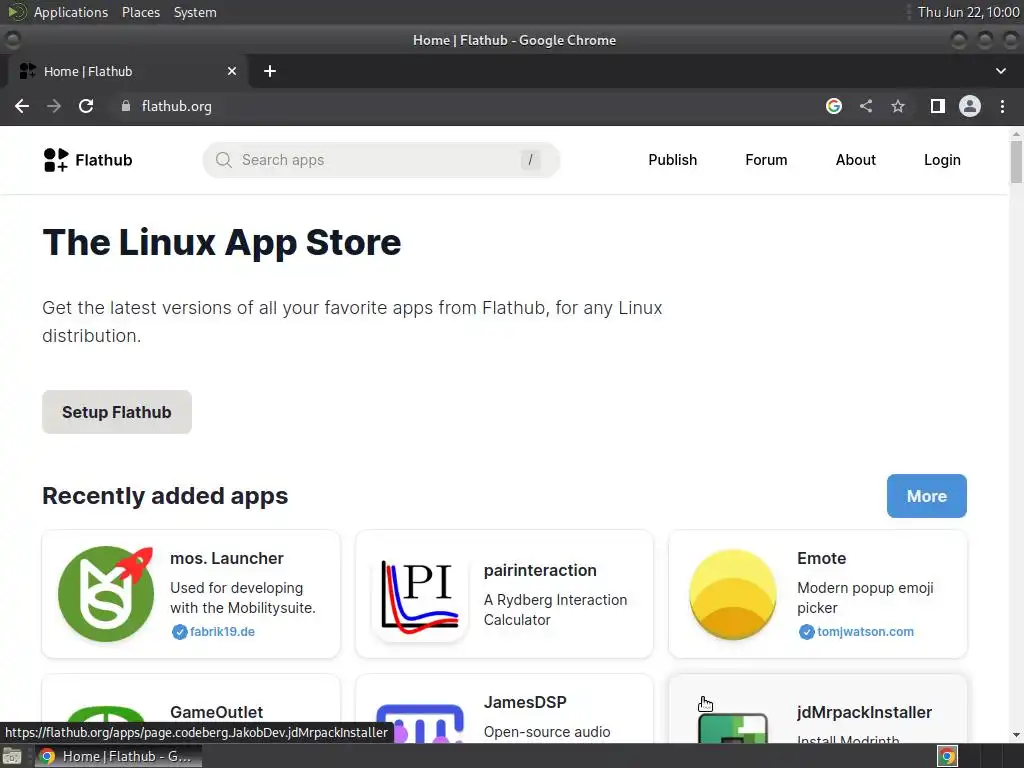Toggle the Chrome side panel icon
The height and width of the screenshot is (768, 1024).
click(x=938, y=106)
